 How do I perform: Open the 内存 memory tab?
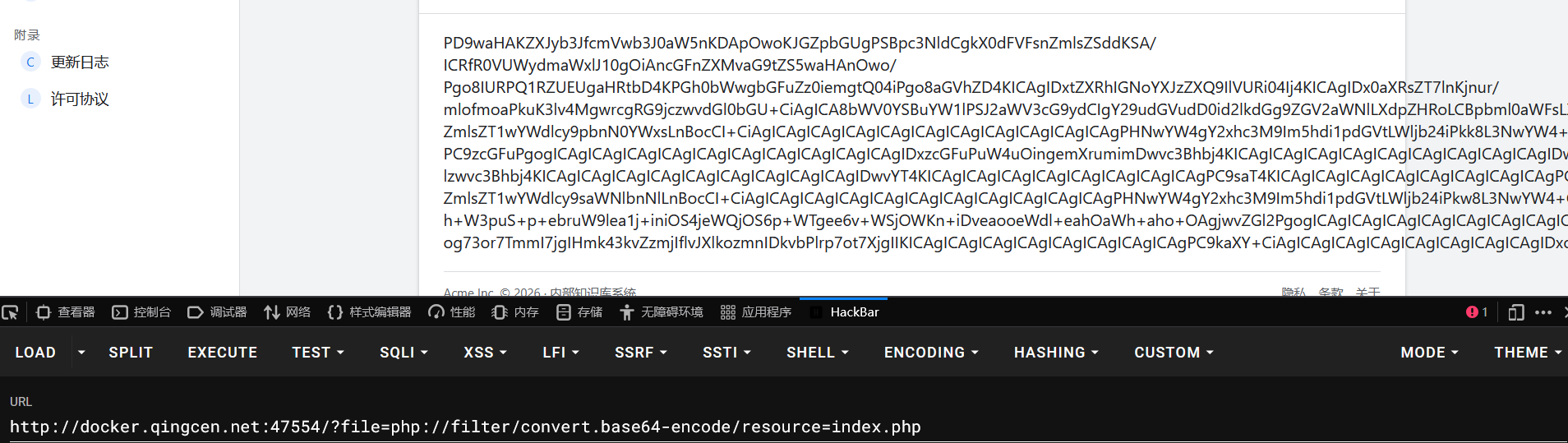point(515,312)
